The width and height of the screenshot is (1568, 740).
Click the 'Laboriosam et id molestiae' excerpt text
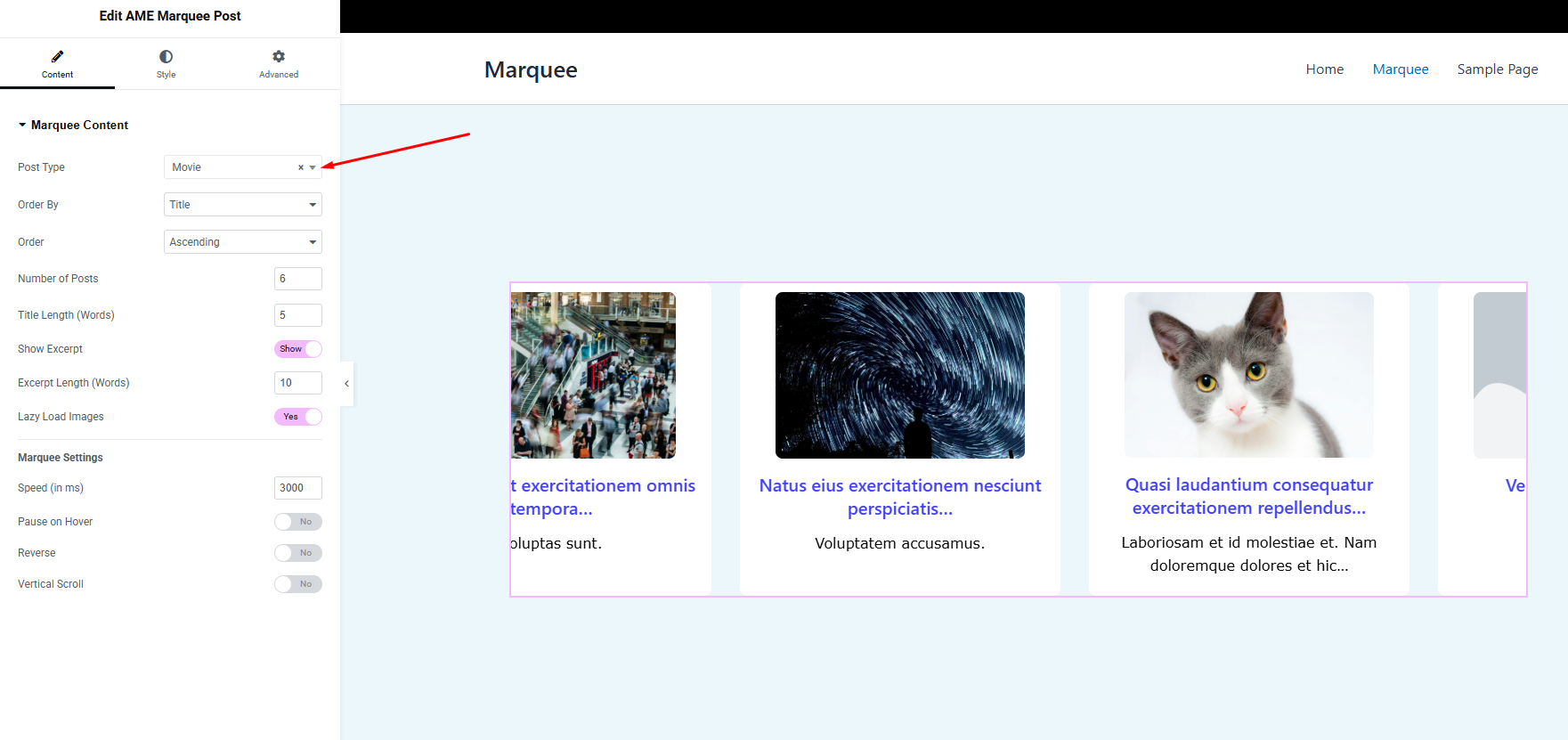tap(1249, 554)
